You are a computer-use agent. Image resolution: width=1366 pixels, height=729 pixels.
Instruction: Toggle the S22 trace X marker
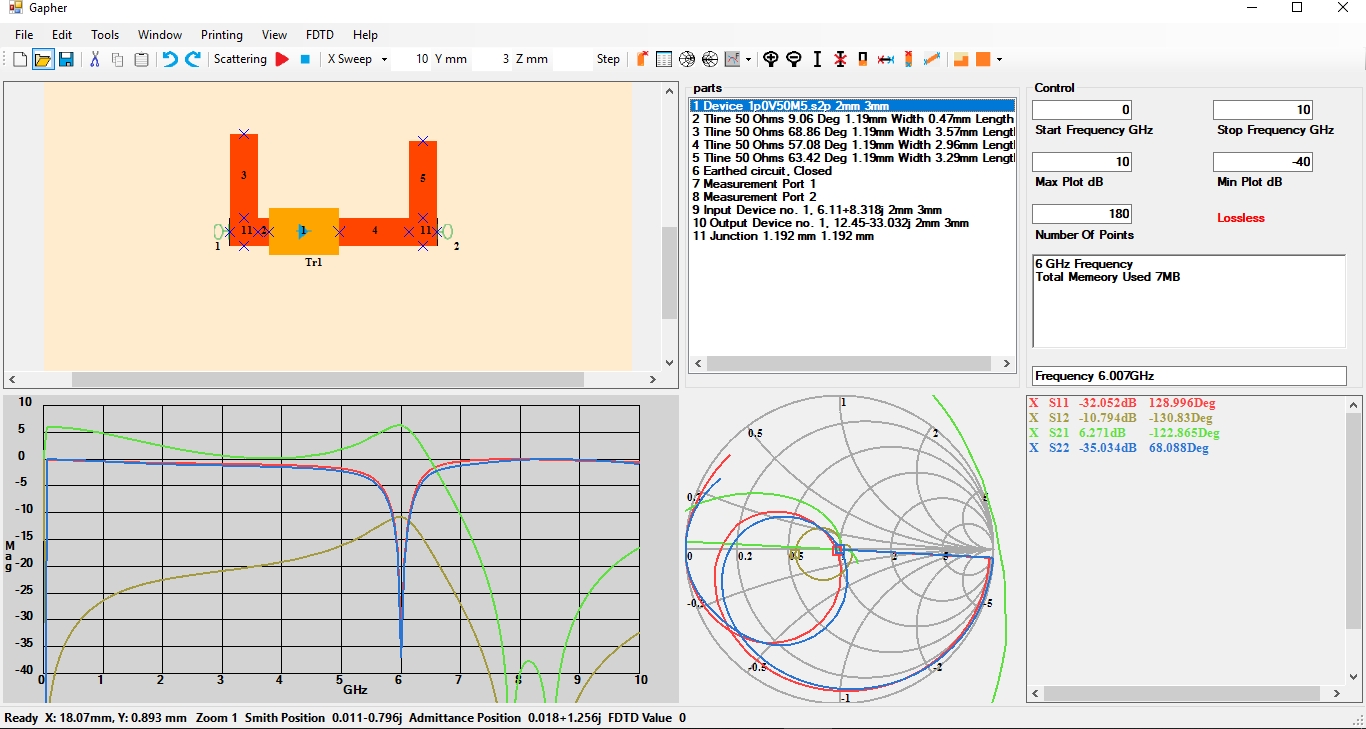(x=1034, y=448)
